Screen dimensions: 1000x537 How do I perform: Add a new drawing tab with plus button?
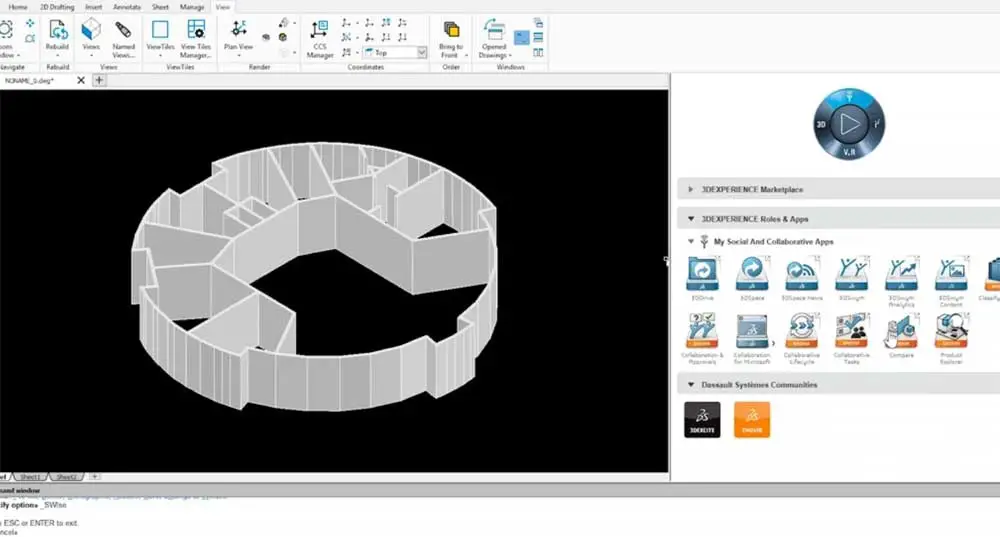click(99, 80)
